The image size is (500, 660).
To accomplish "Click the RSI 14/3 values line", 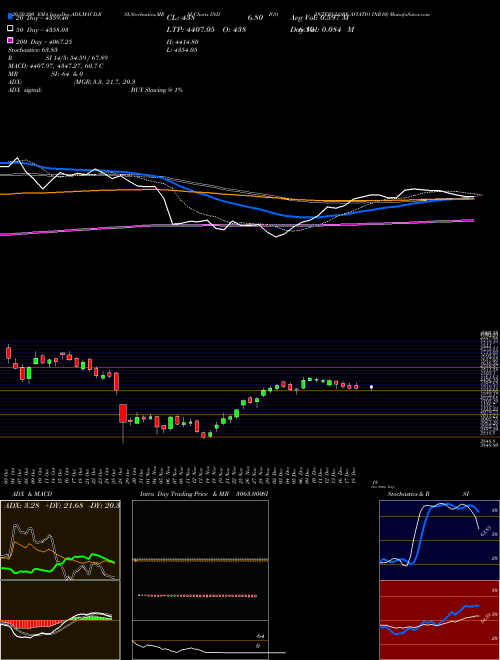I will [58, 58].
